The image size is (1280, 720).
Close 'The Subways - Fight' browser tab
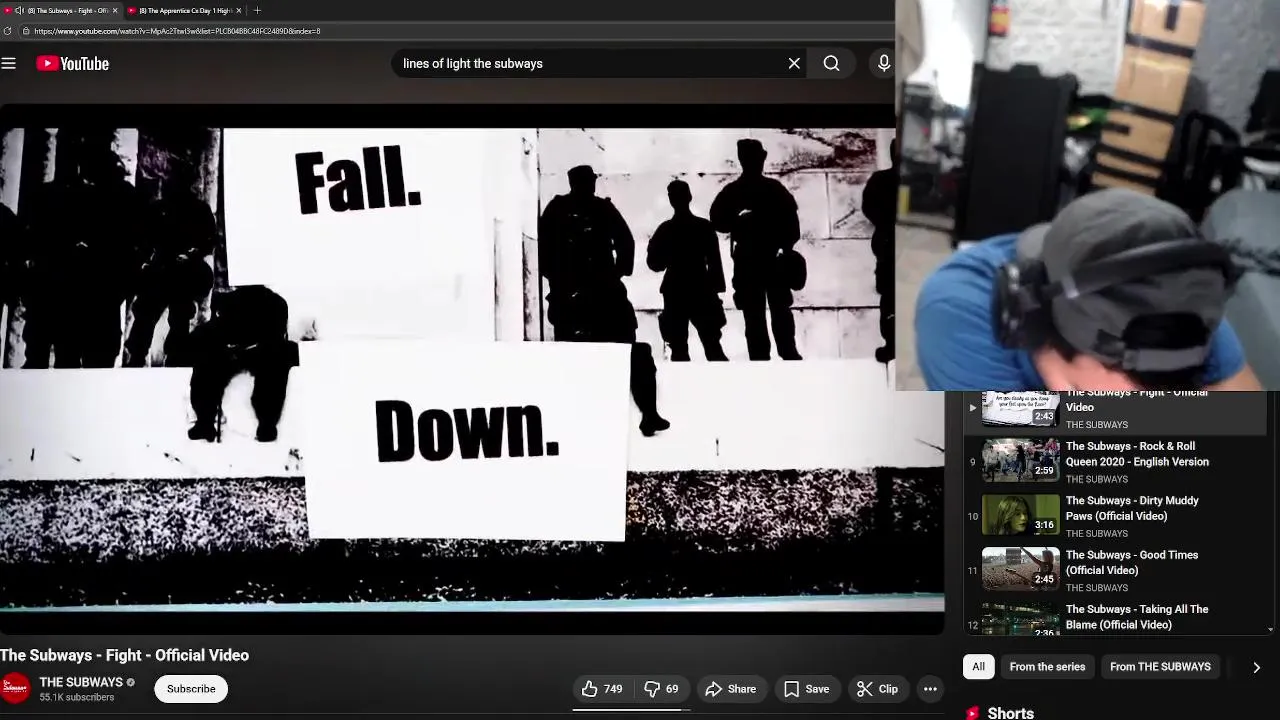pos(115,10)
